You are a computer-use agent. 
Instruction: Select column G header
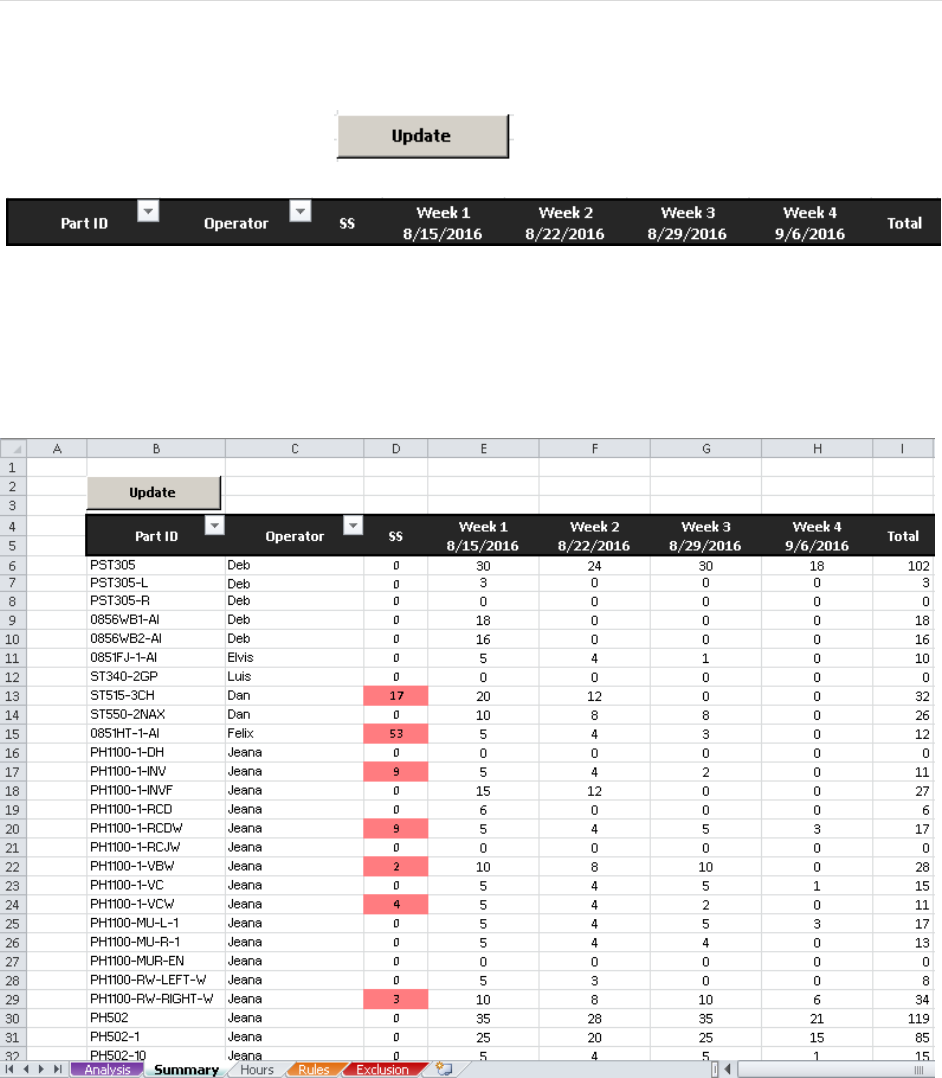[706, 449]
